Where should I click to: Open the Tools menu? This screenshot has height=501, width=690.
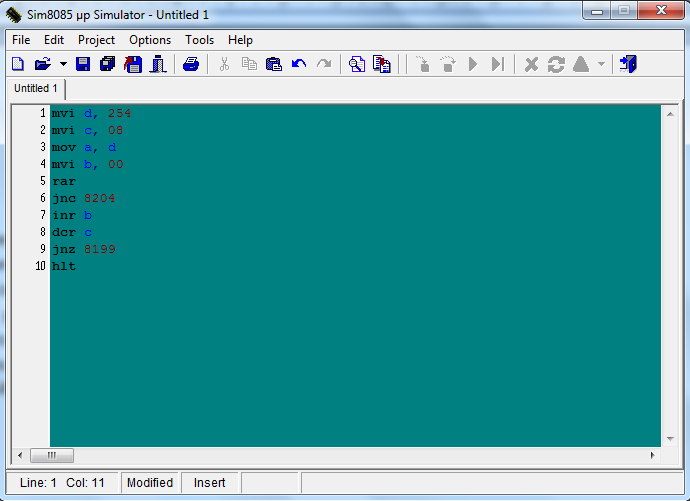(x=199, y=40)
